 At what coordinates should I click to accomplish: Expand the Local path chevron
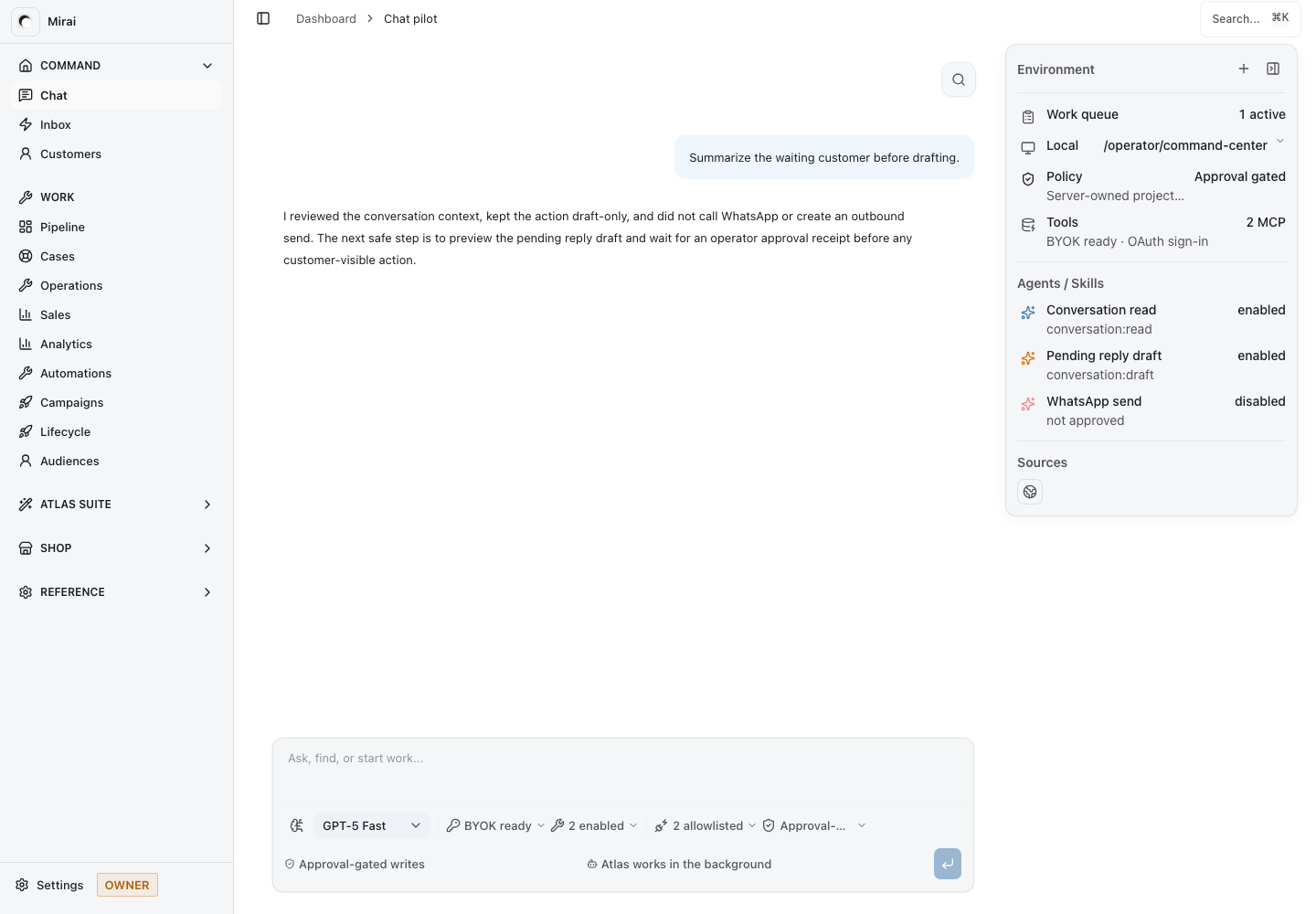pos(1280,142)
